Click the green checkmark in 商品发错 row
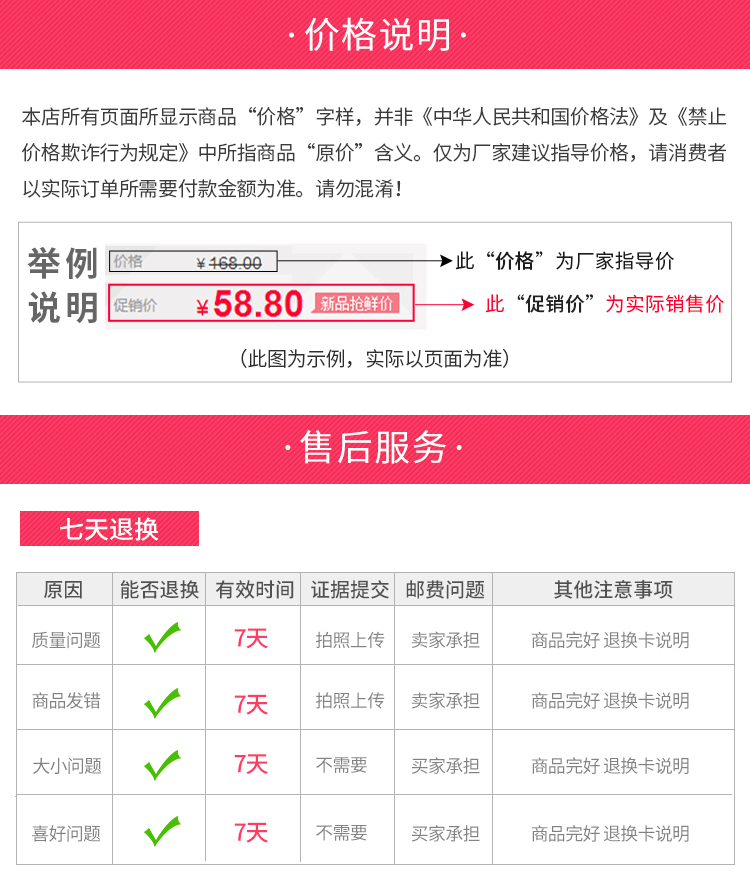750x885 pixels. (162, 703)
